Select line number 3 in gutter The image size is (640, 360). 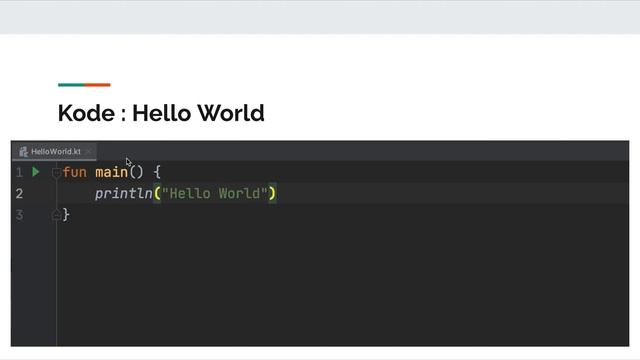[19, 215]
